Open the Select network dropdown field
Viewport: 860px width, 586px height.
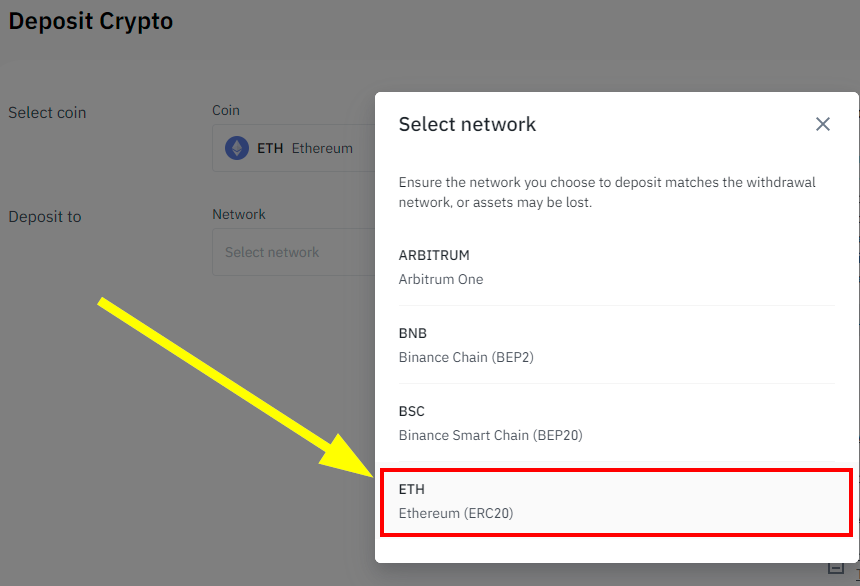pyautogui.click(x=290, y=252)
